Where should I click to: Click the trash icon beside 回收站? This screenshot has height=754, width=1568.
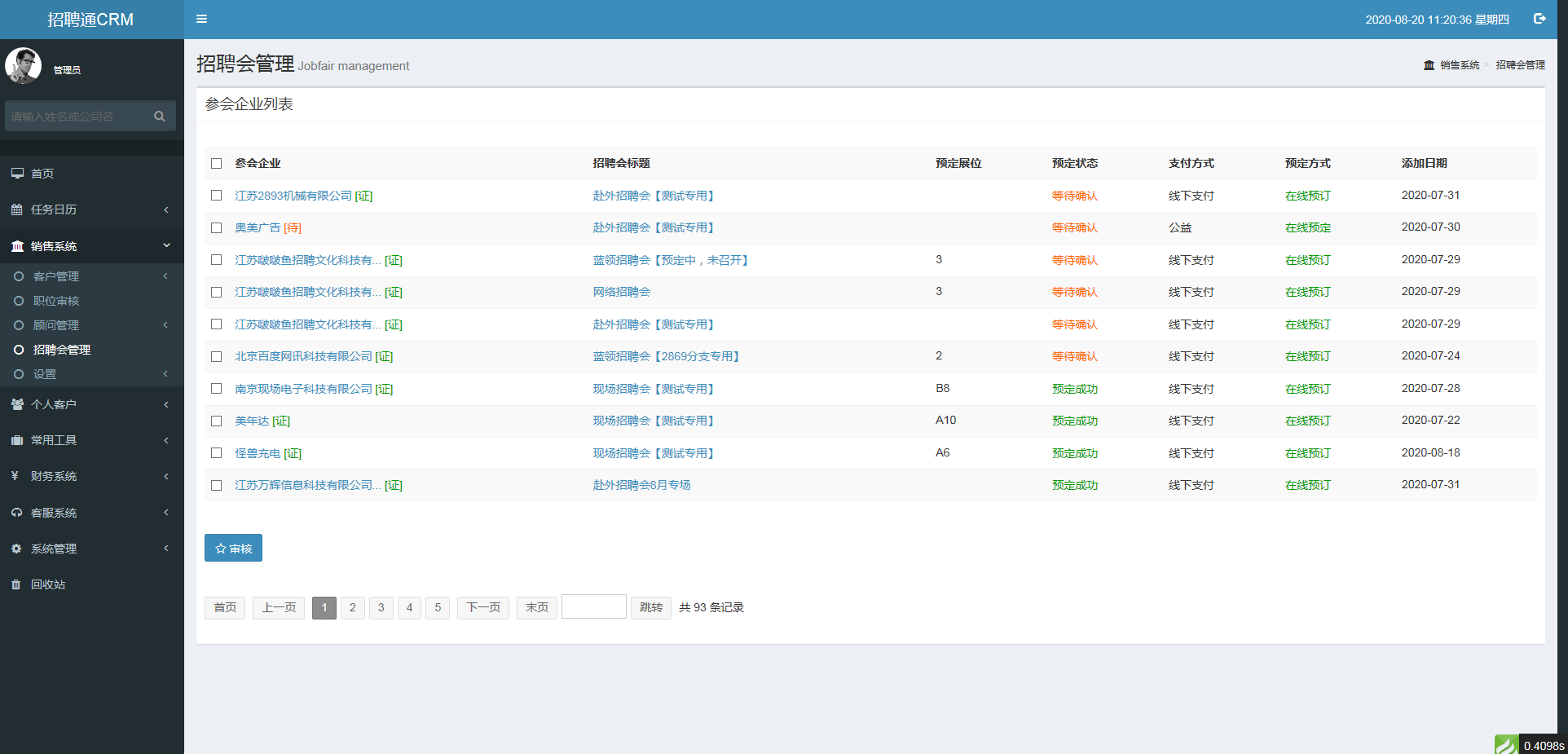15,584
